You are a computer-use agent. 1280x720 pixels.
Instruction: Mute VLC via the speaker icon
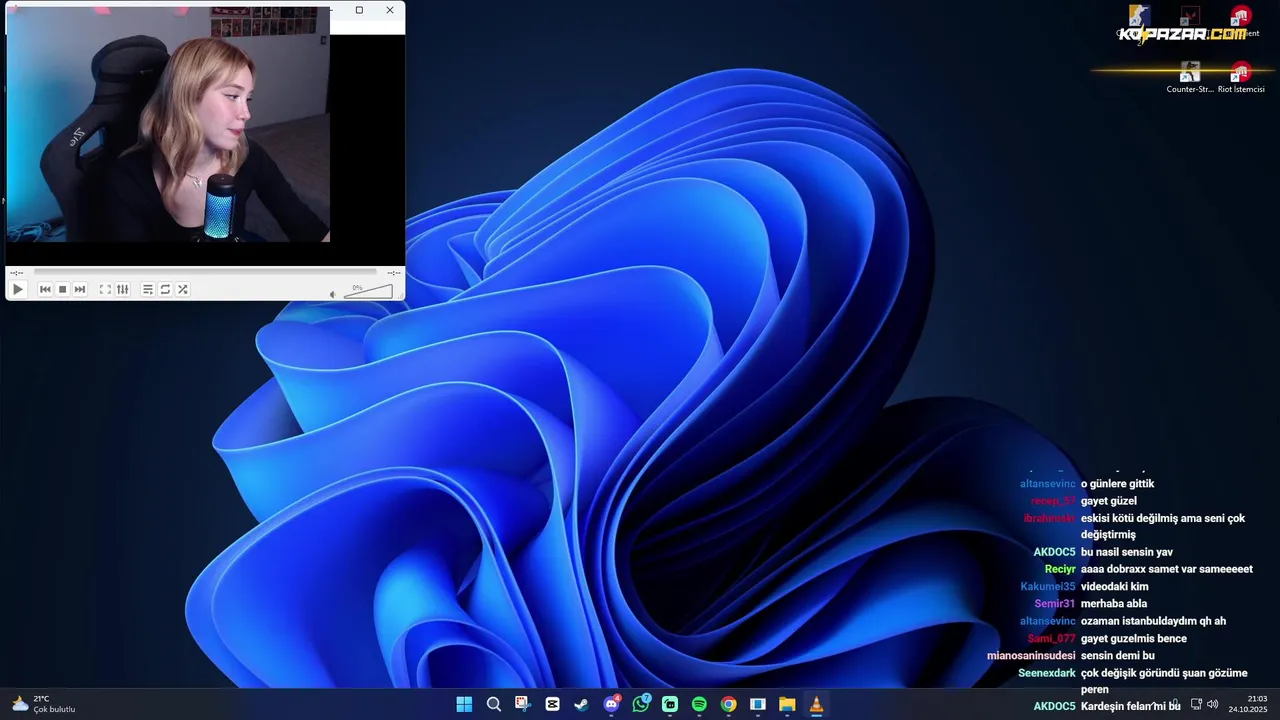(x=333, y=294)
